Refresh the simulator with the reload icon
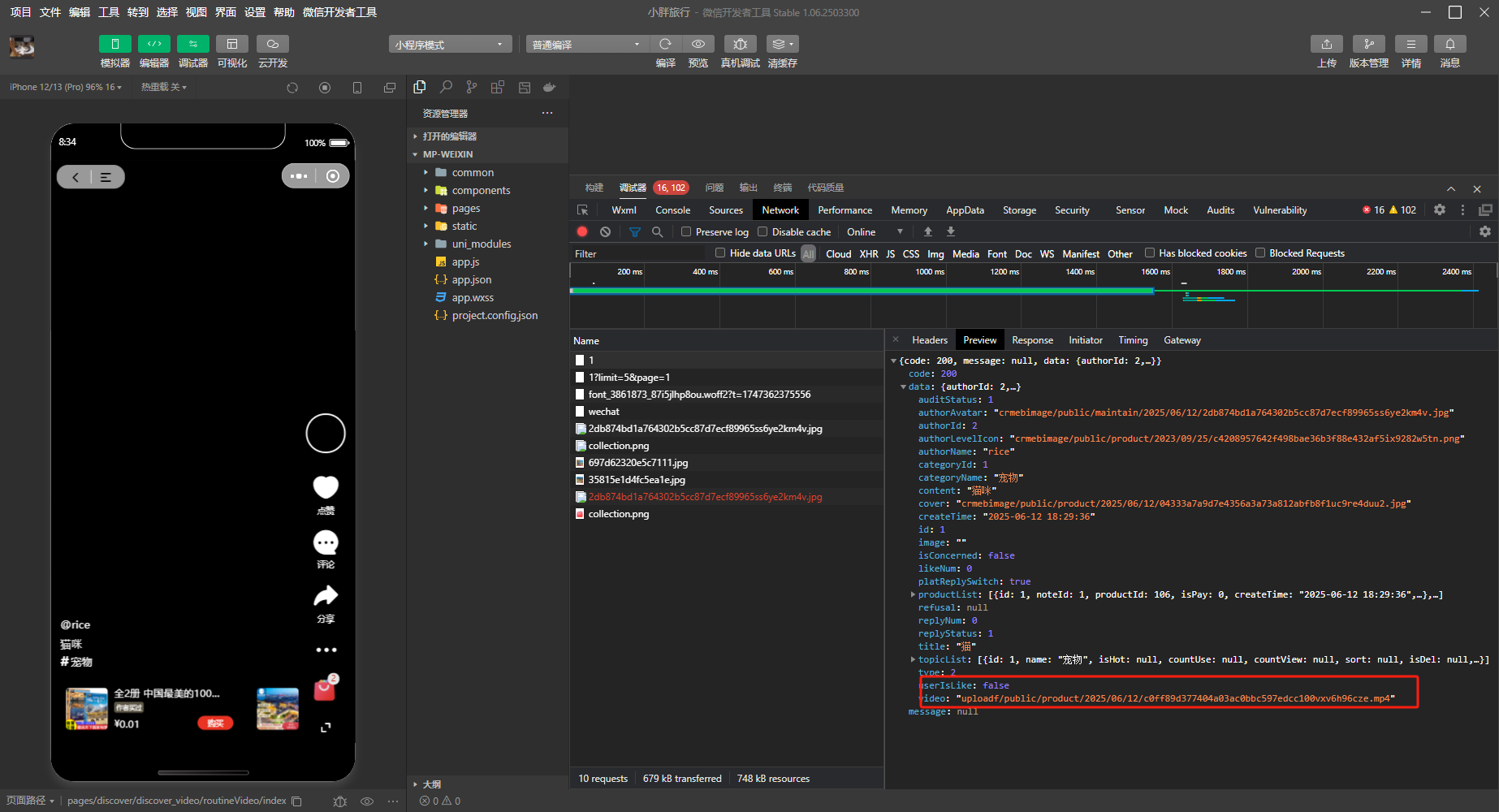 pyautogui.click(x=292, y=87)
